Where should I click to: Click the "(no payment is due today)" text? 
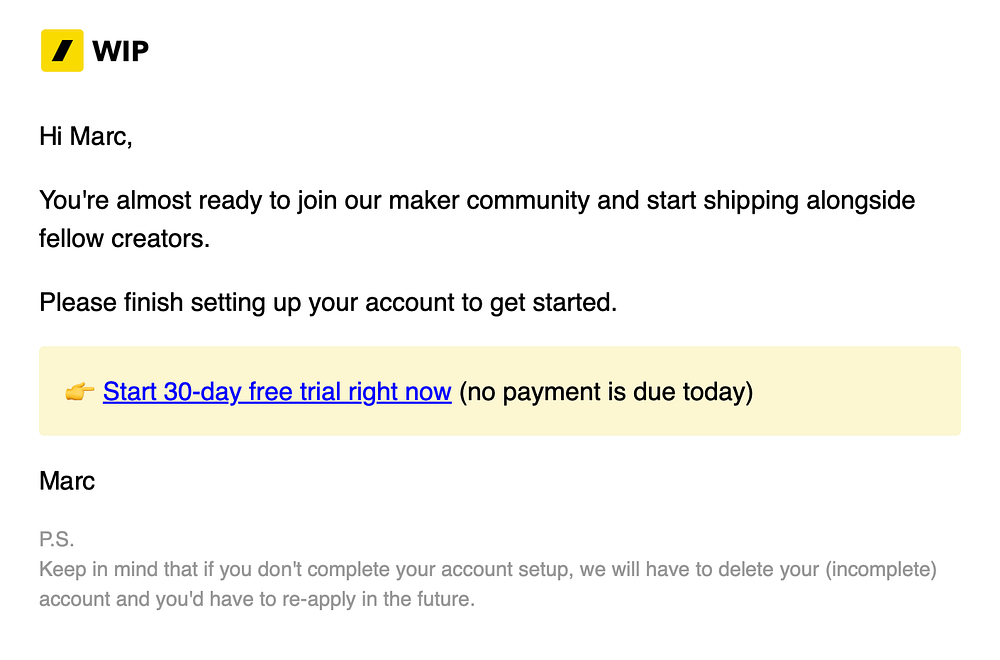click(606, 392)
